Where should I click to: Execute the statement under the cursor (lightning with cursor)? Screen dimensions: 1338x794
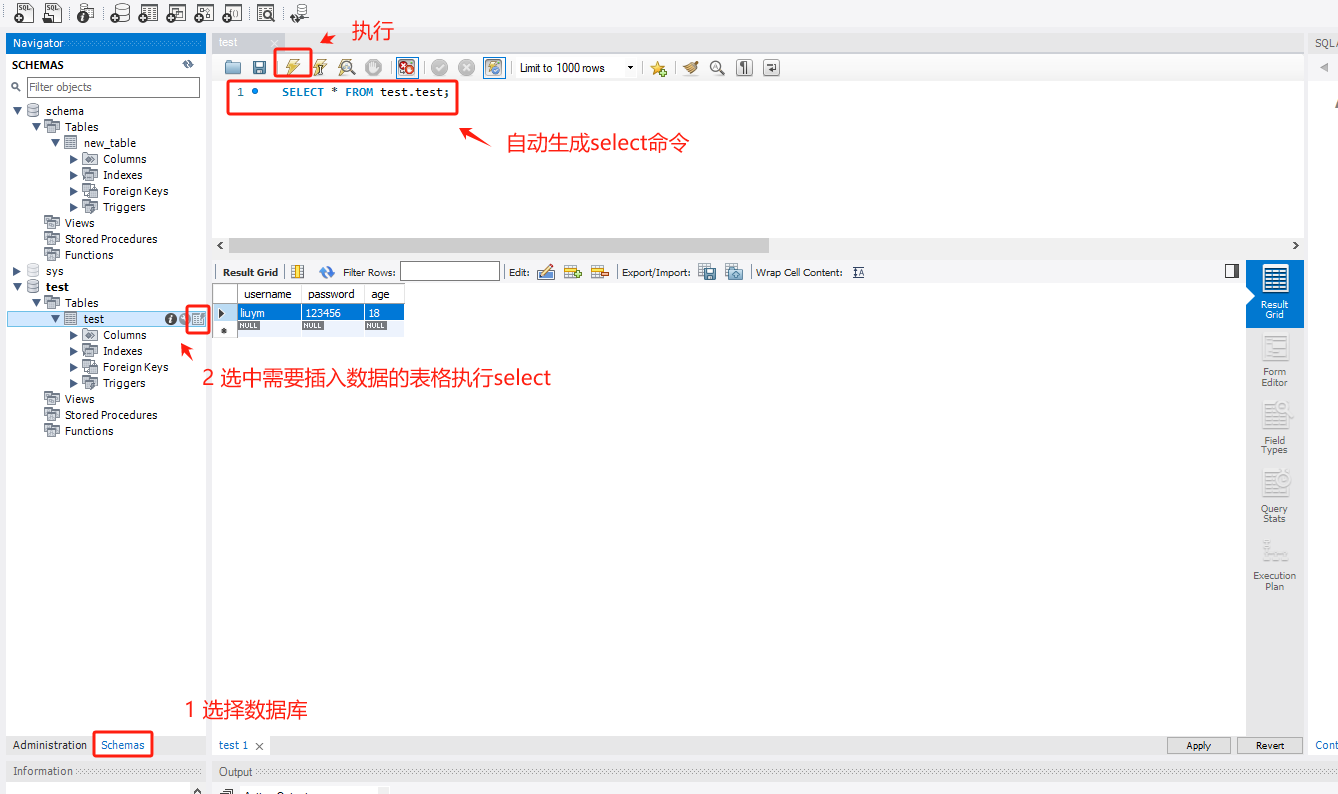[x=320, y=67]
